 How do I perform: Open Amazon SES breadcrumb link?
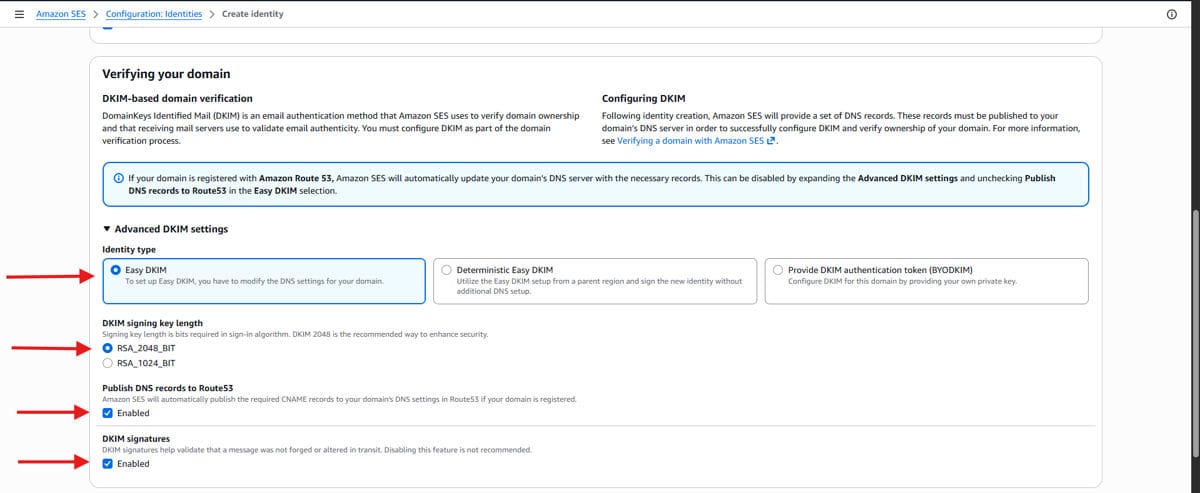pyautogui.click(x=60, y=14)
